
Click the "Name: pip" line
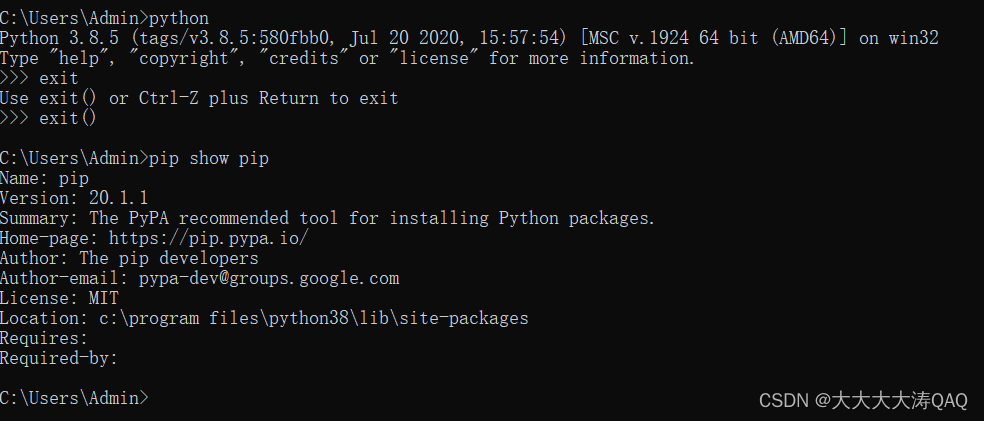44,178
